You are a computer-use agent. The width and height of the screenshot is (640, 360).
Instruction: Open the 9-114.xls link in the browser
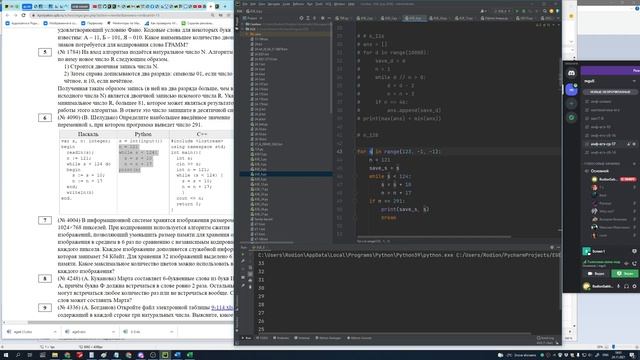(x=222, y=307)
